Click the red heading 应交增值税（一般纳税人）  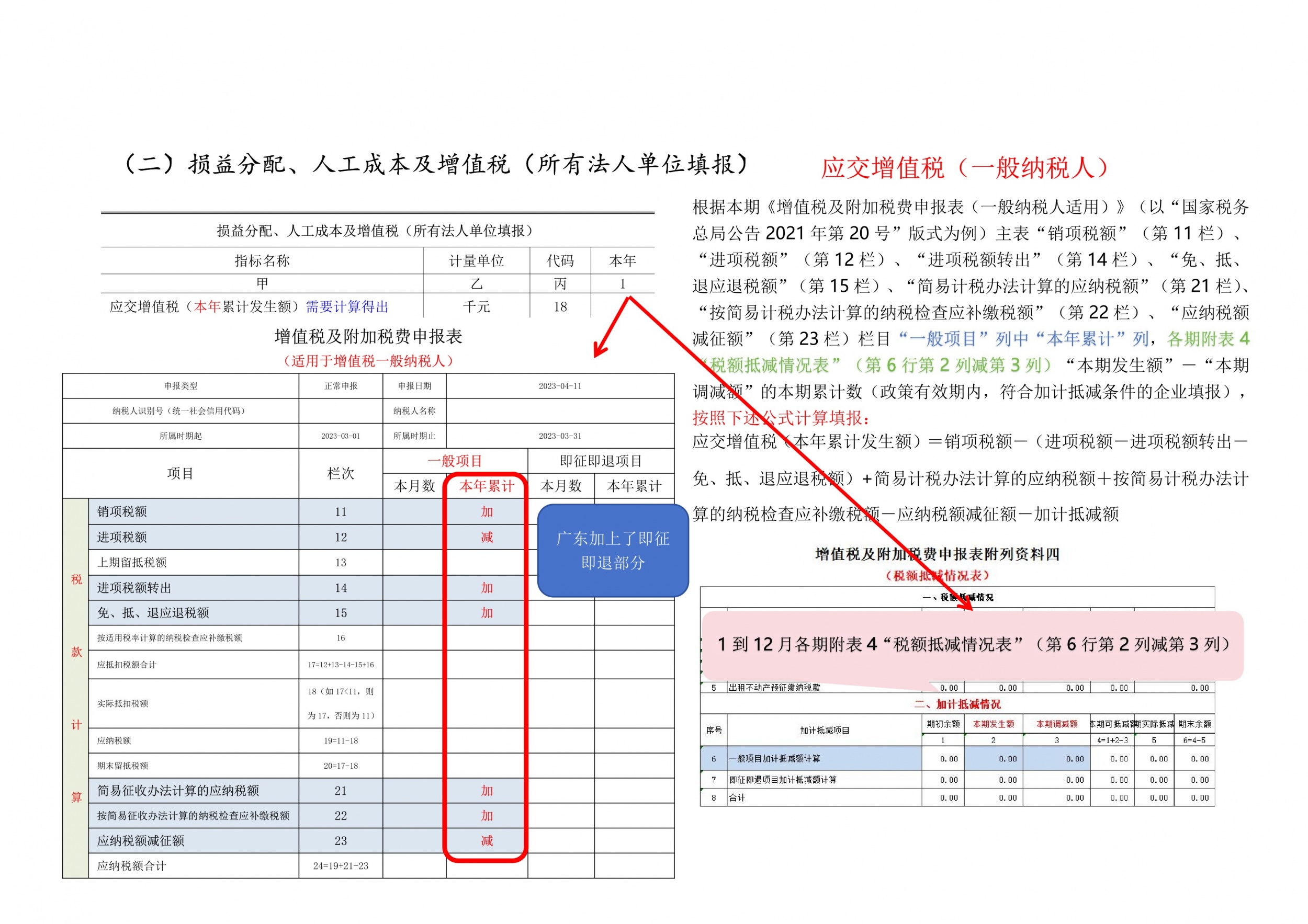964,167
